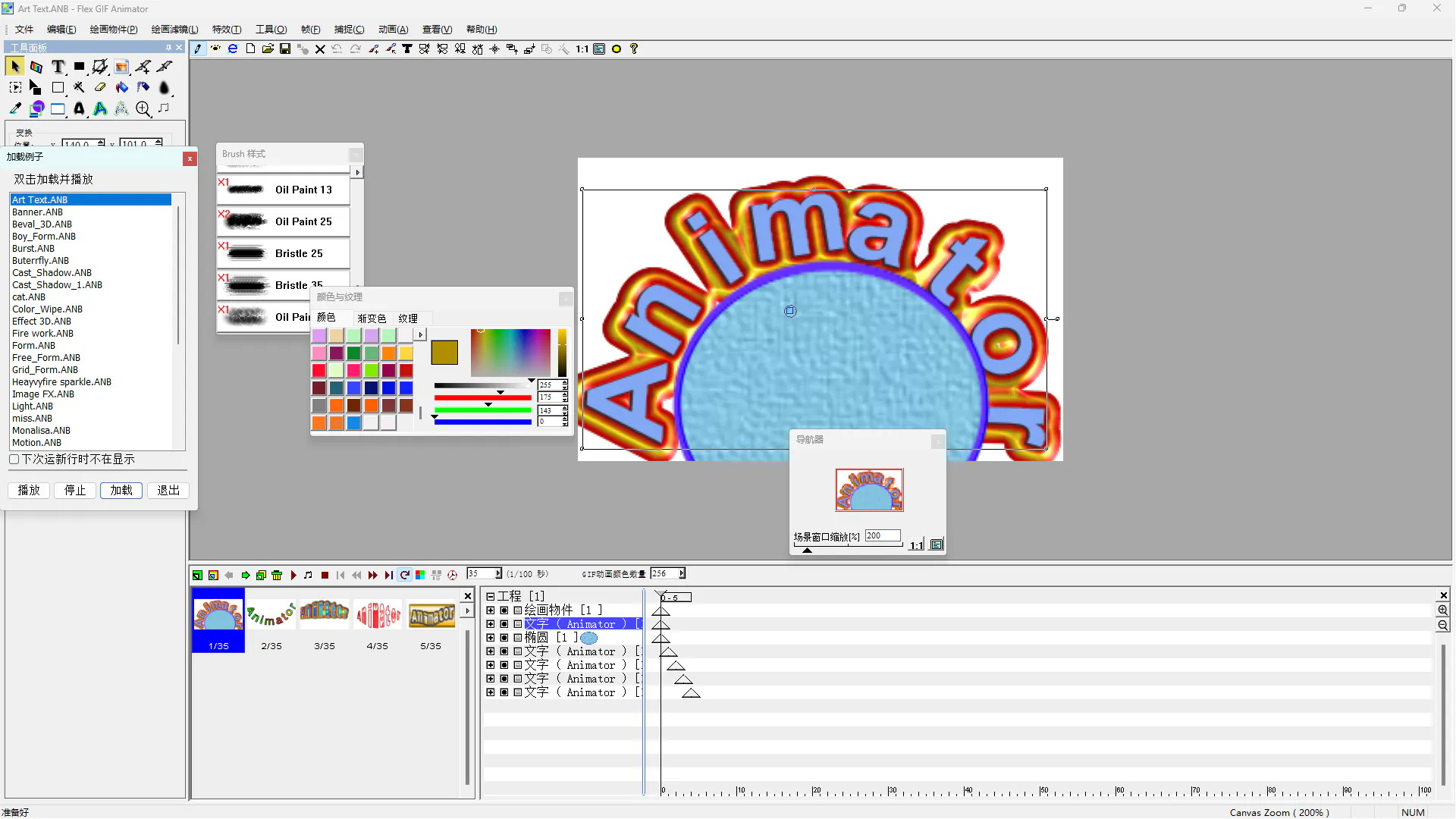Screen dimensions: 1456x819
Task: Click the arrow beside the color swatch palette
Action: pyautogui.click(x=421, y=334)
